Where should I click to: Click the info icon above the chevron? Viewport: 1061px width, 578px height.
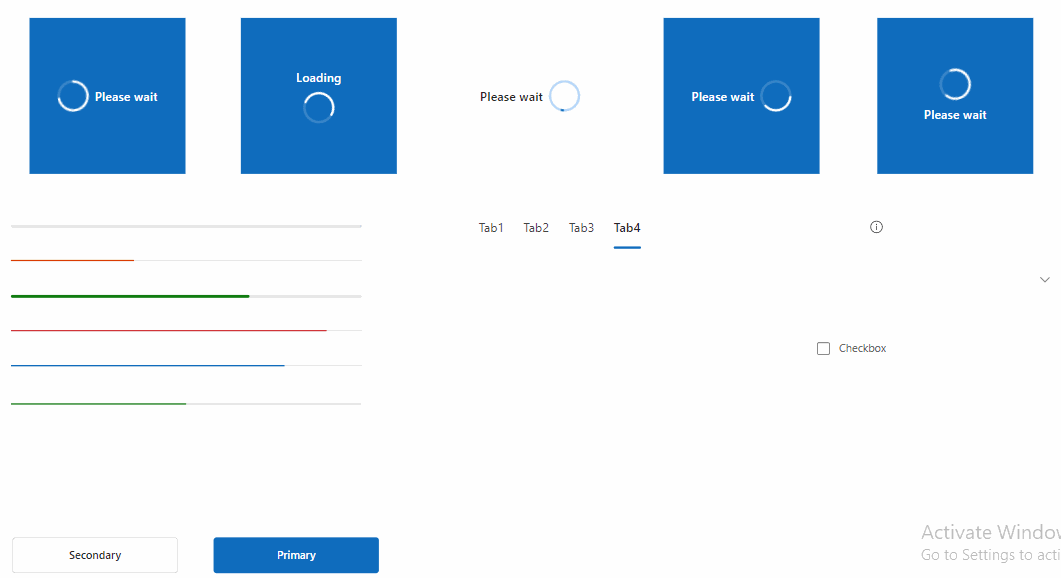pyautogui.click(x=876, y=227)
